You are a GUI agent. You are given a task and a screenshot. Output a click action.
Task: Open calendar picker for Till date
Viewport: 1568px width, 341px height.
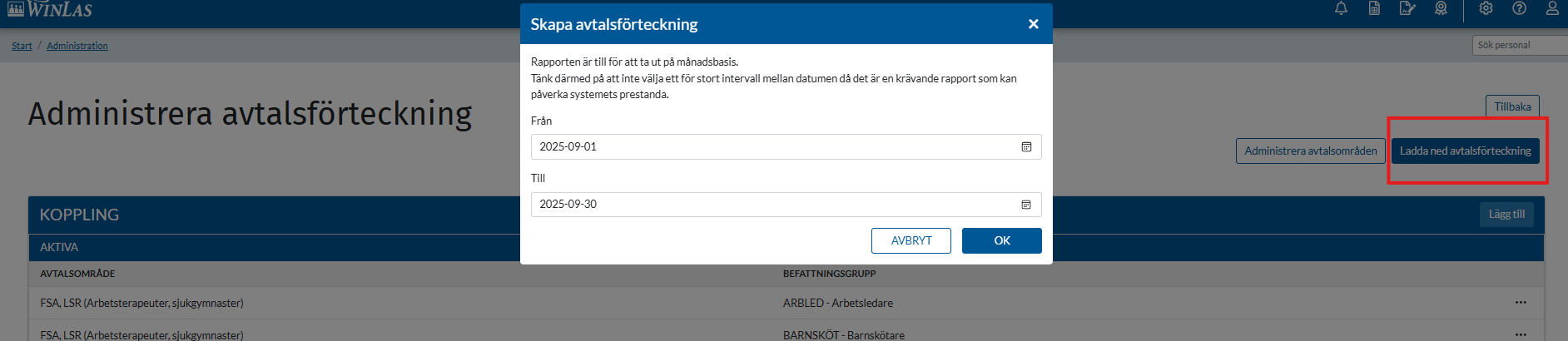click(x=1026, y=205)
